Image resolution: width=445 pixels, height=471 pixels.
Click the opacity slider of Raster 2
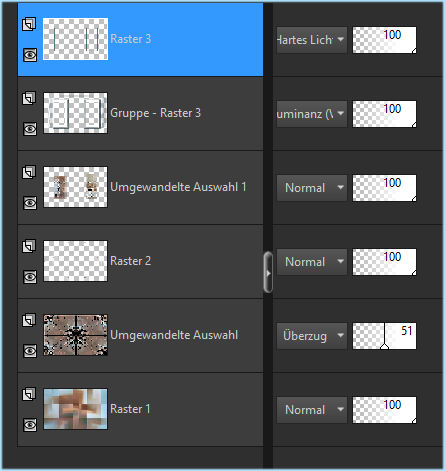[384, 262]
